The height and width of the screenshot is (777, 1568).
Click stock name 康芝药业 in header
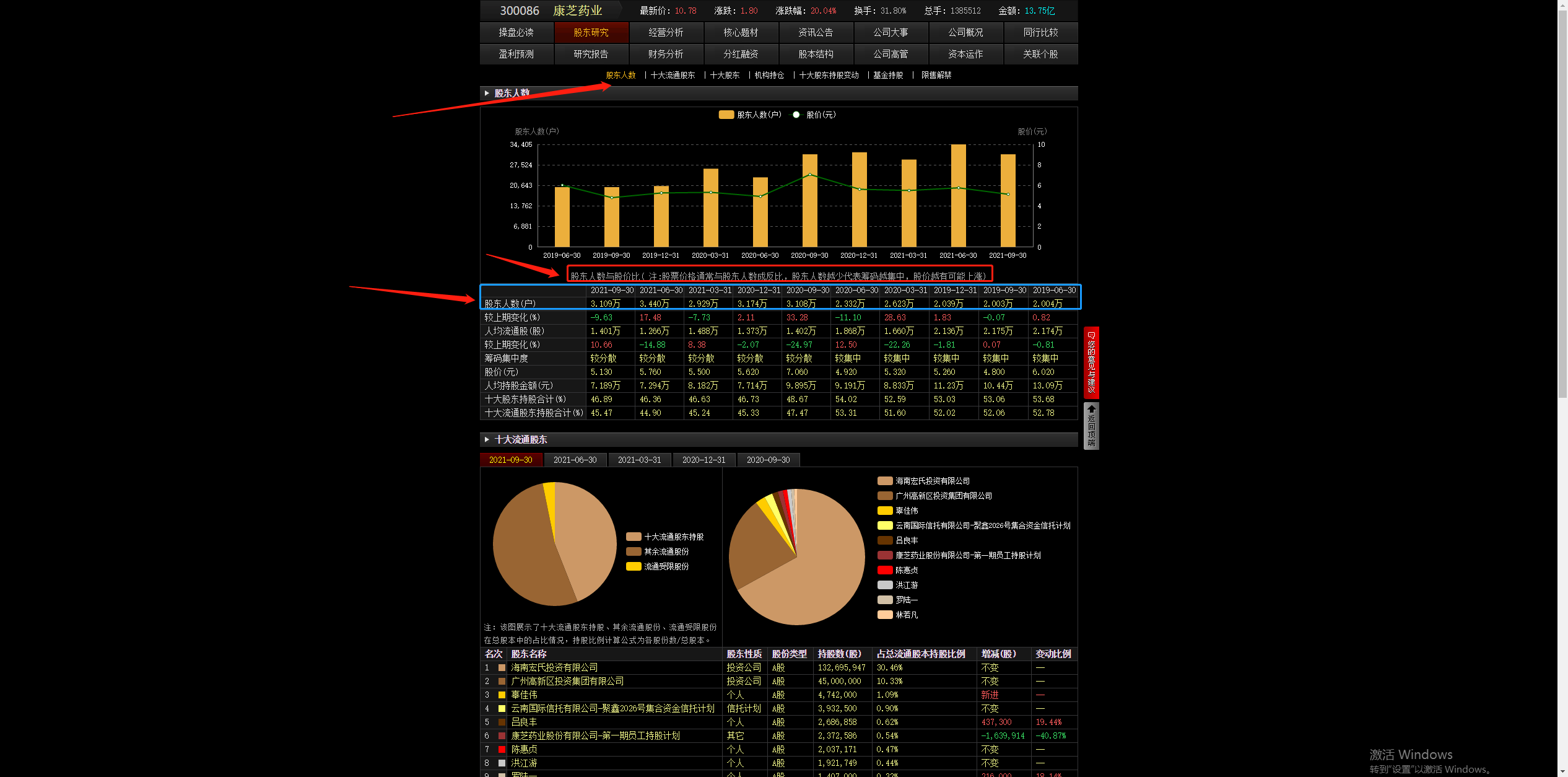pyautogui.click(x=577, y=11)
